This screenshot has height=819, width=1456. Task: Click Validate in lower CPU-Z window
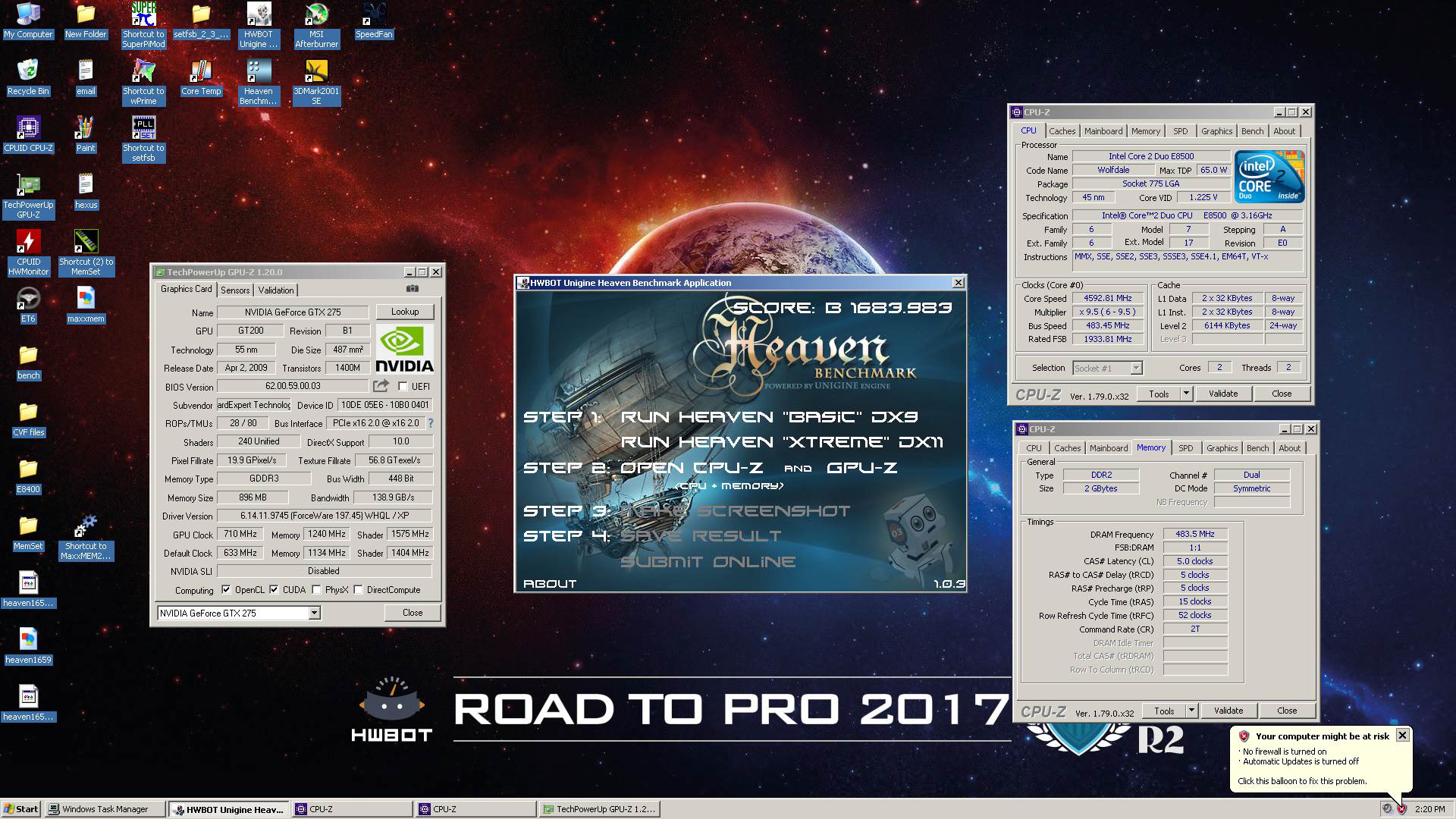pyautogui.click(x=1228, y=711)
